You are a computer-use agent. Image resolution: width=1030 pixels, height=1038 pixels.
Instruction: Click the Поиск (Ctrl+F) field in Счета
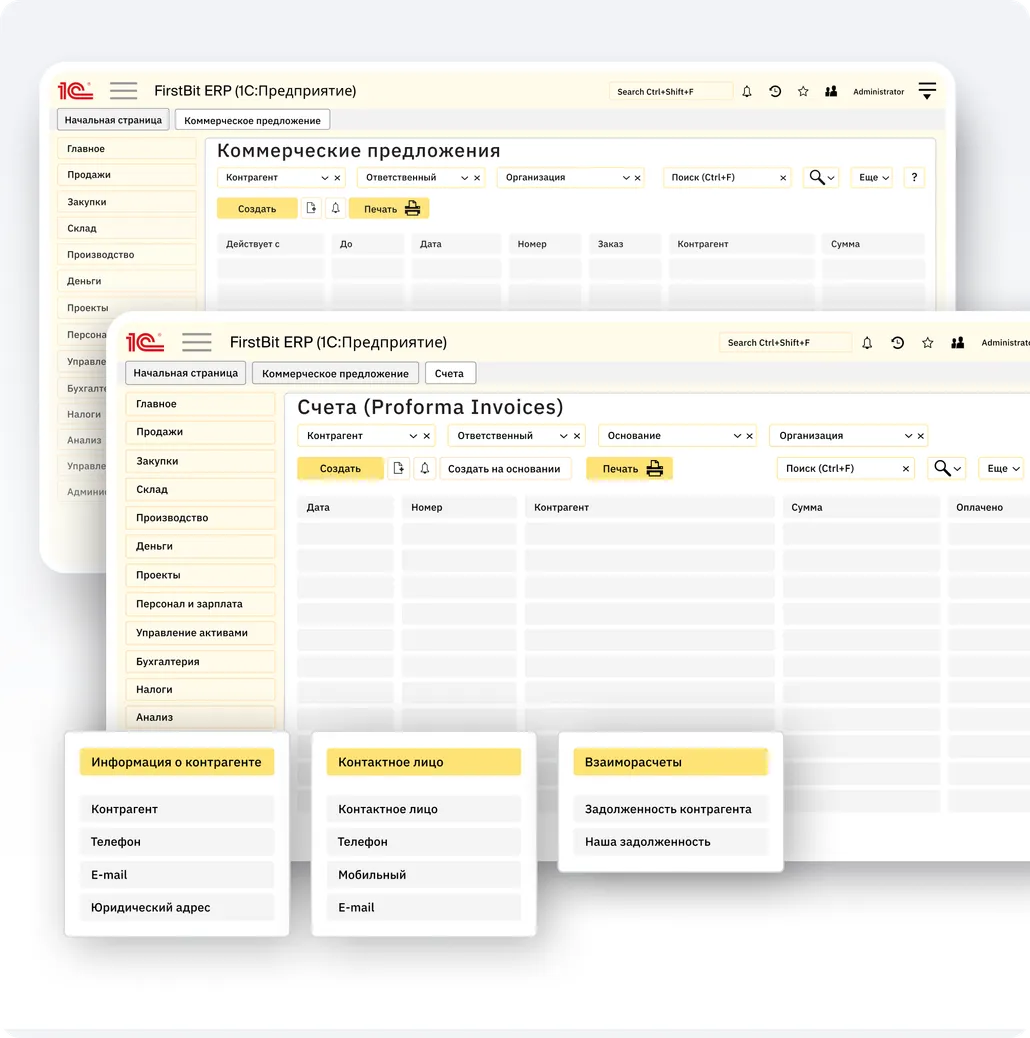click(x=838, y=468)
